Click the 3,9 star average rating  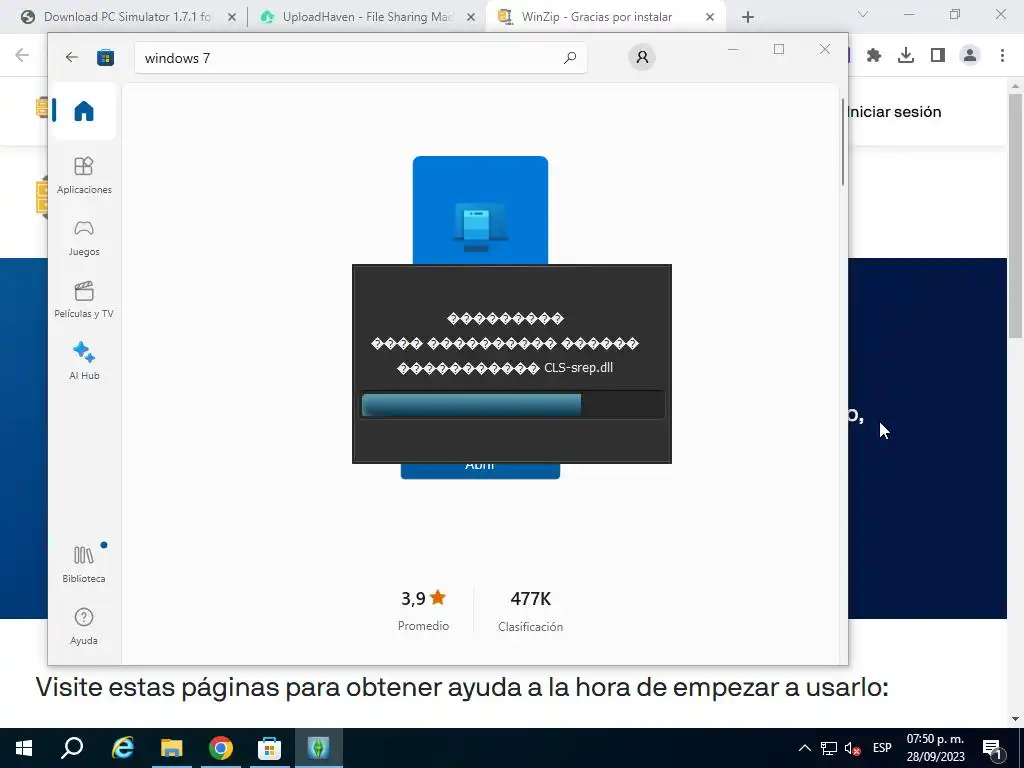pyautogui.click(x=423, y=598)
